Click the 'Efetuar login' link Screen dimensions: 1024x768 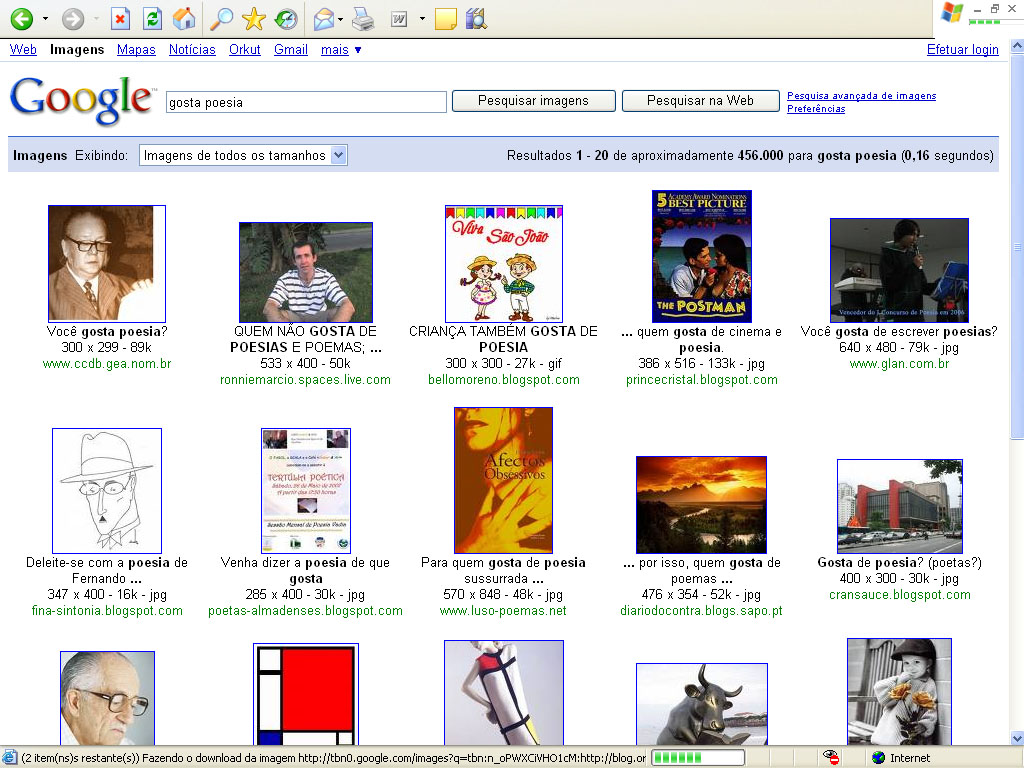point(962,49)
